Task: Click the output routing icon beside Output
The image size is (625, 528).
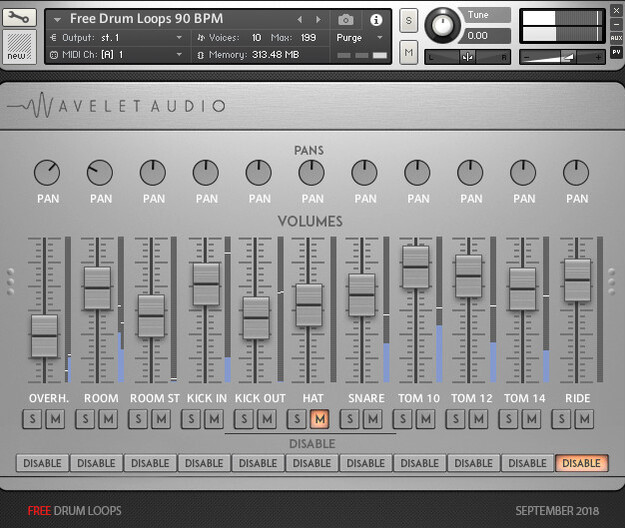Action: 53,38
